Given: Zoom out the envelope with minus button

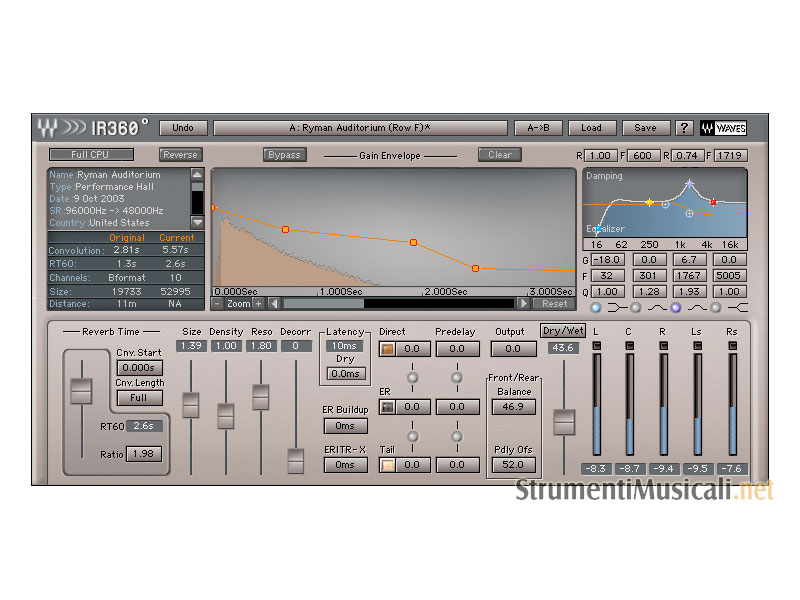Looking at the screenshot, I should [218, 303].
